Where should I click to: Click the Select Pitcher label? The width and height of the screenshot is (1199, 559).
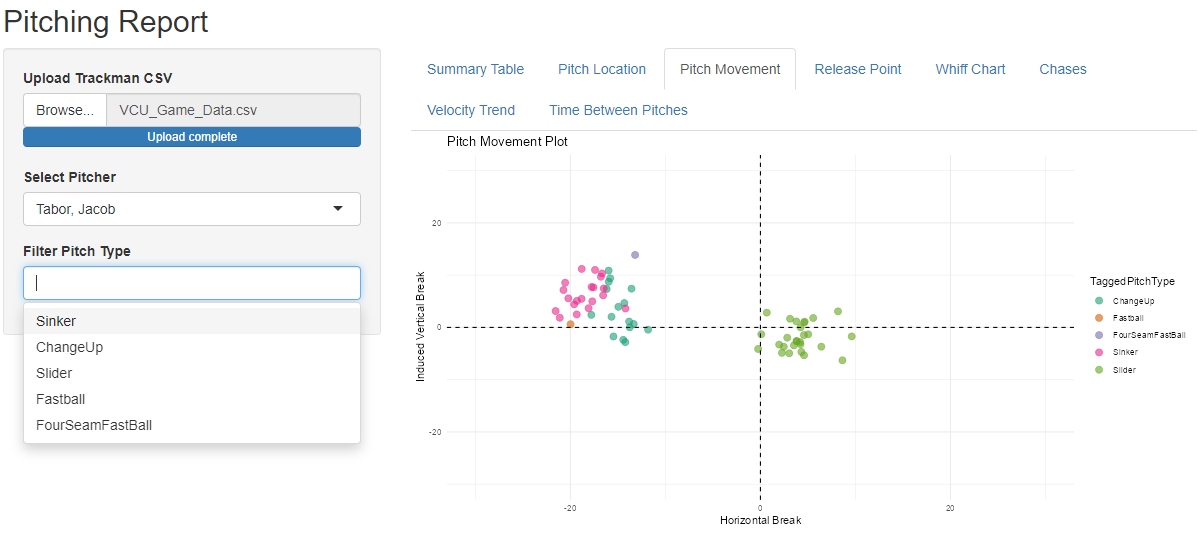pos(70,177)
